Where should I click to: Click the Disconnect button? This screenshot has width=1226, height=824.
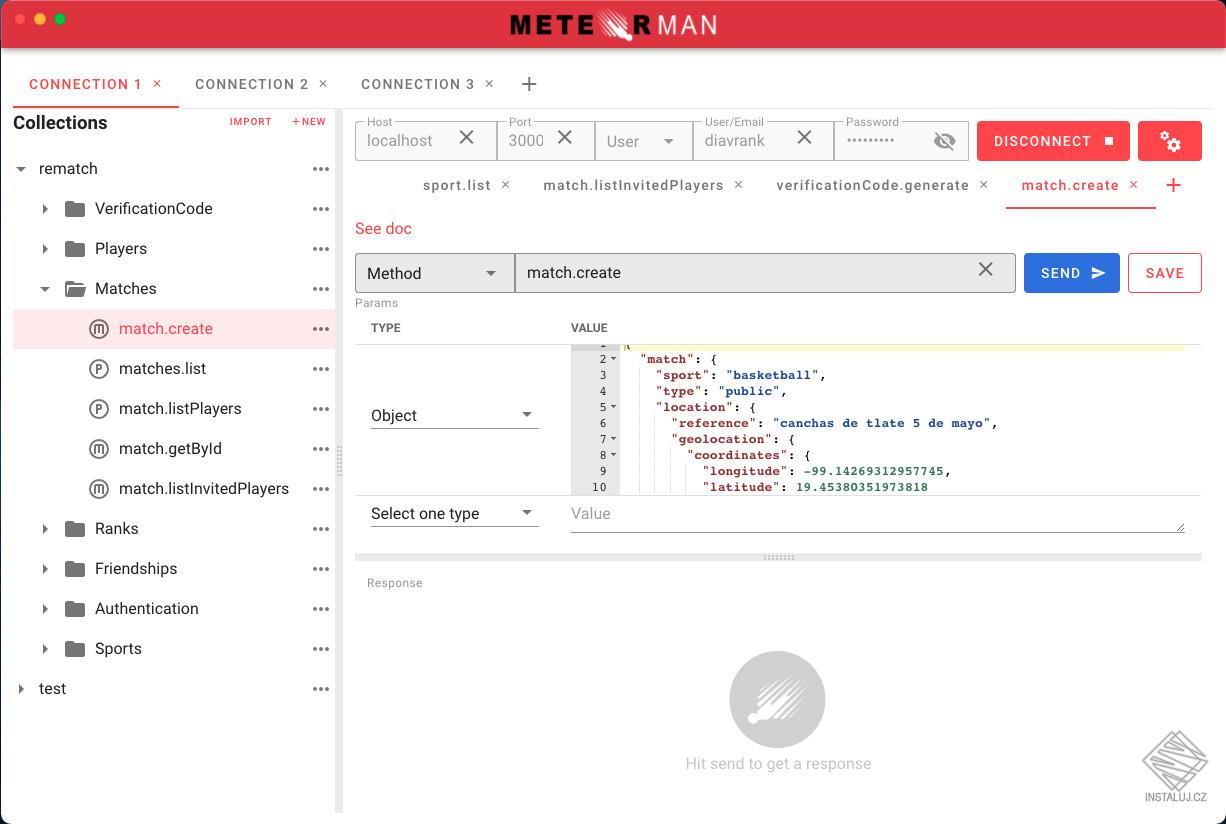1053,141
